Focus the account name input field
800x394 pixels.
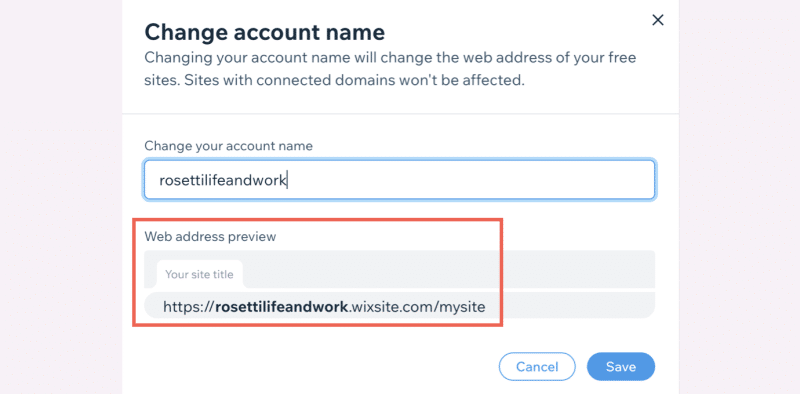coord(399,180)
